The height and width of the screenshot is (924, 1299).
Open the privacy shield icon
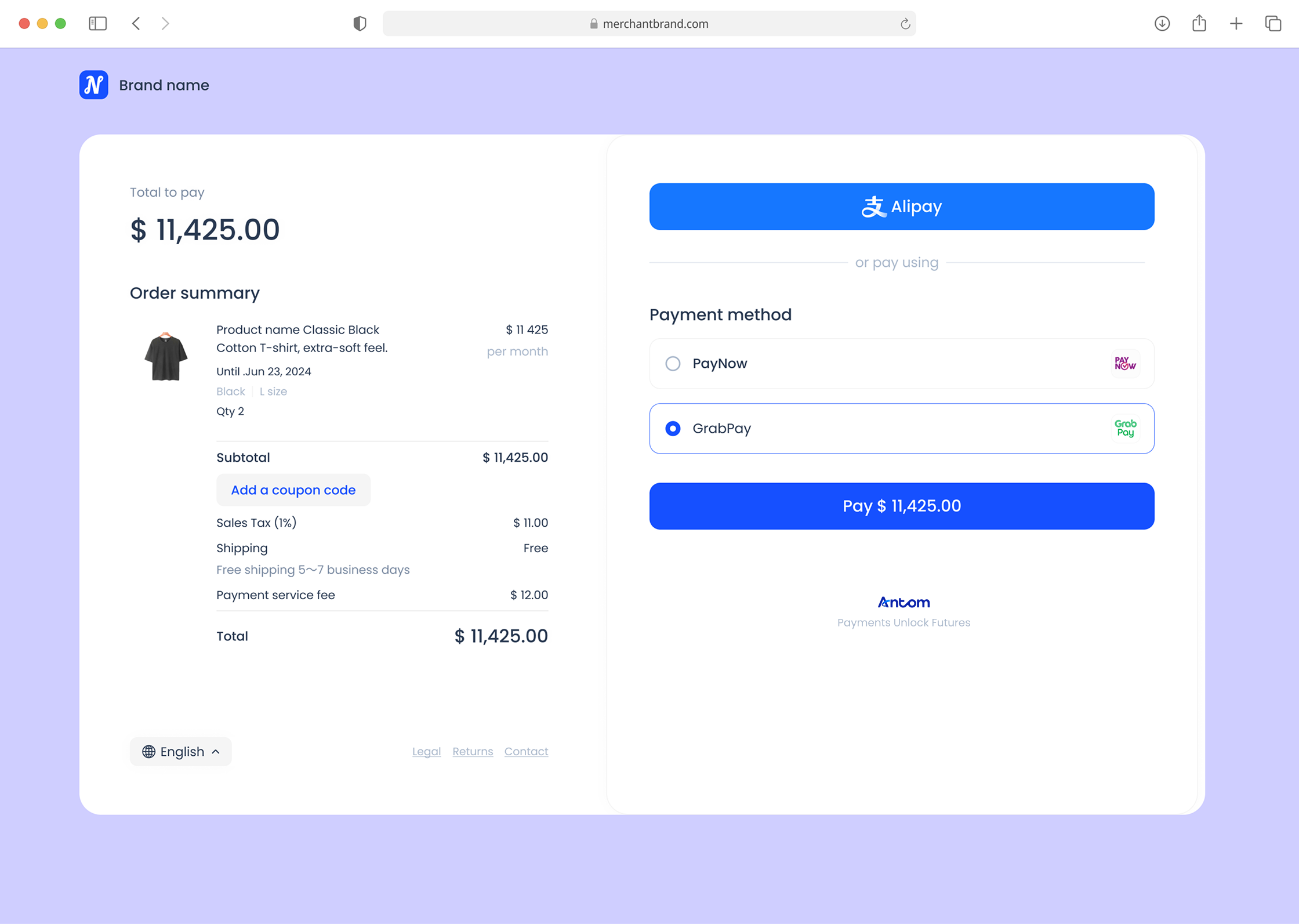point(360,23)
